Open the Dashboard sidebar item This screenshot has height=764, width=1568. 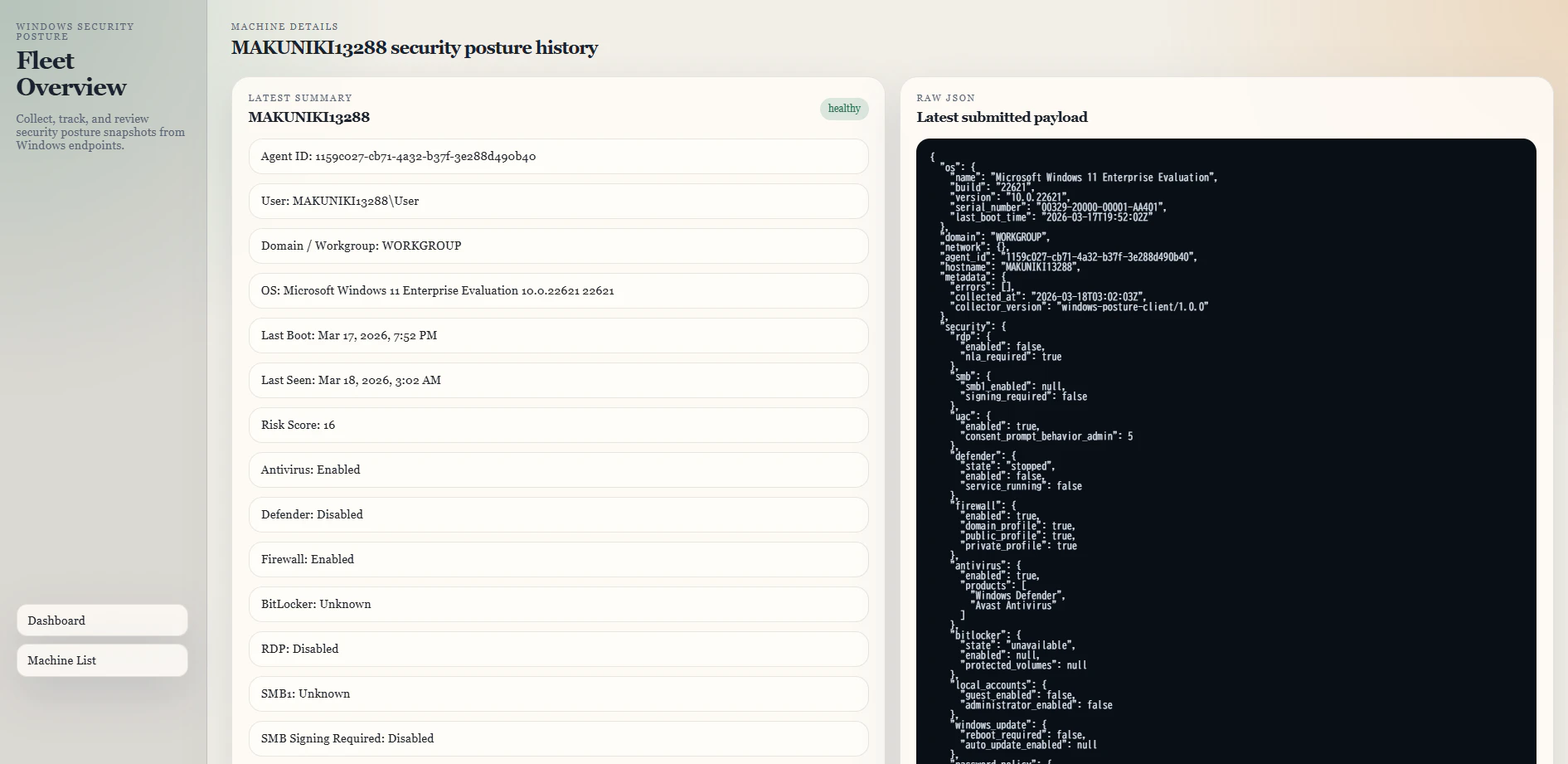101,620
